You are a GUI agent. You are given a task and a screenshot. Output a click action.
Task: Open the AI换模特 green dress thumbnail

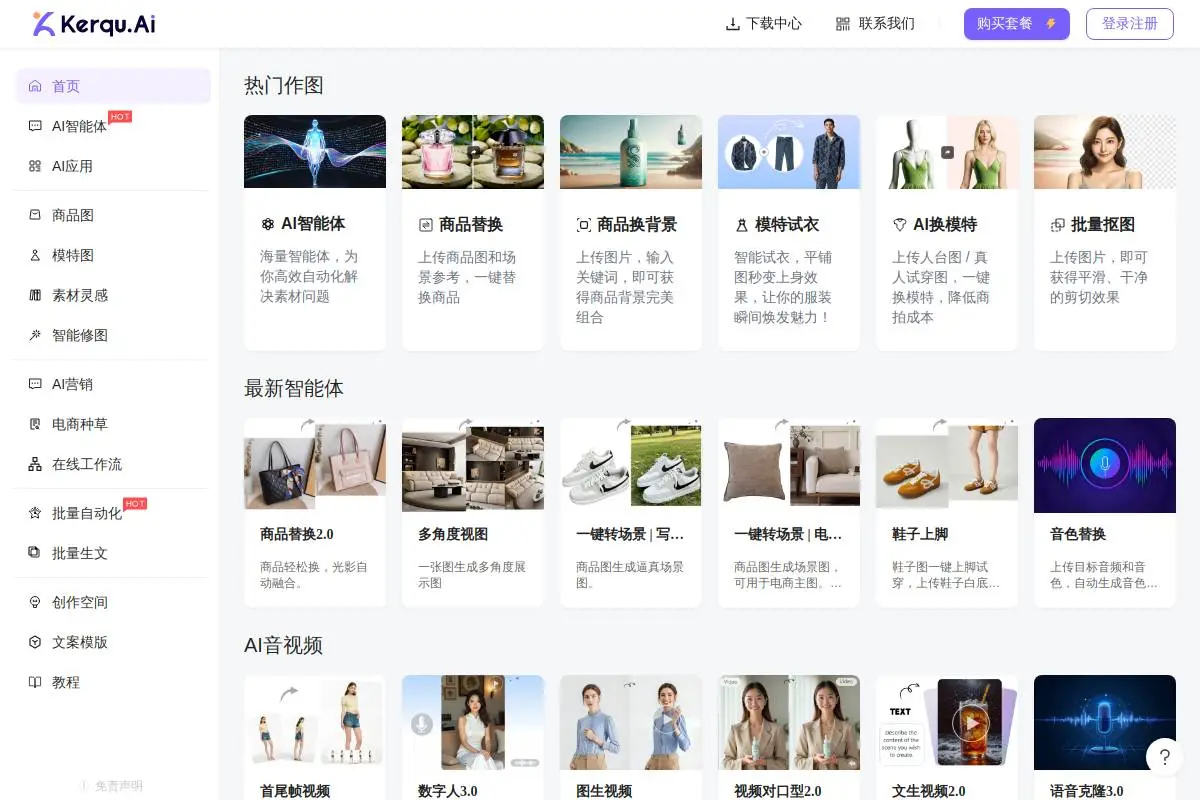[947, 152]
